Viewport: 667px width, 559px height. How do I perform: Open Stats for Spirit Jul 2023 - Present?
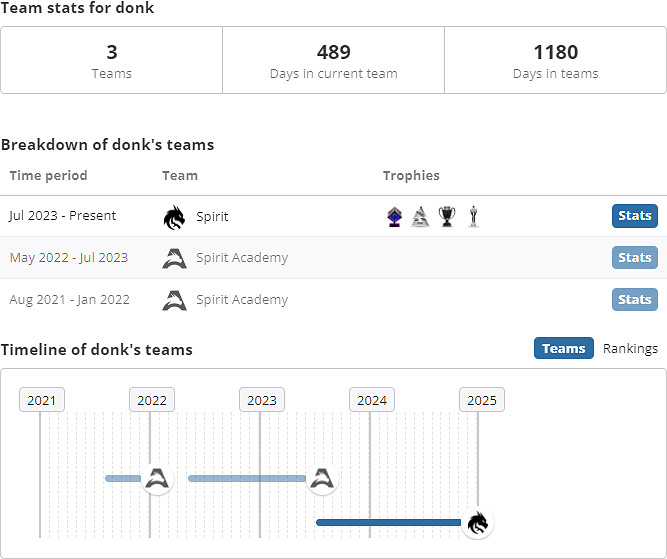(x=634, y=216)
